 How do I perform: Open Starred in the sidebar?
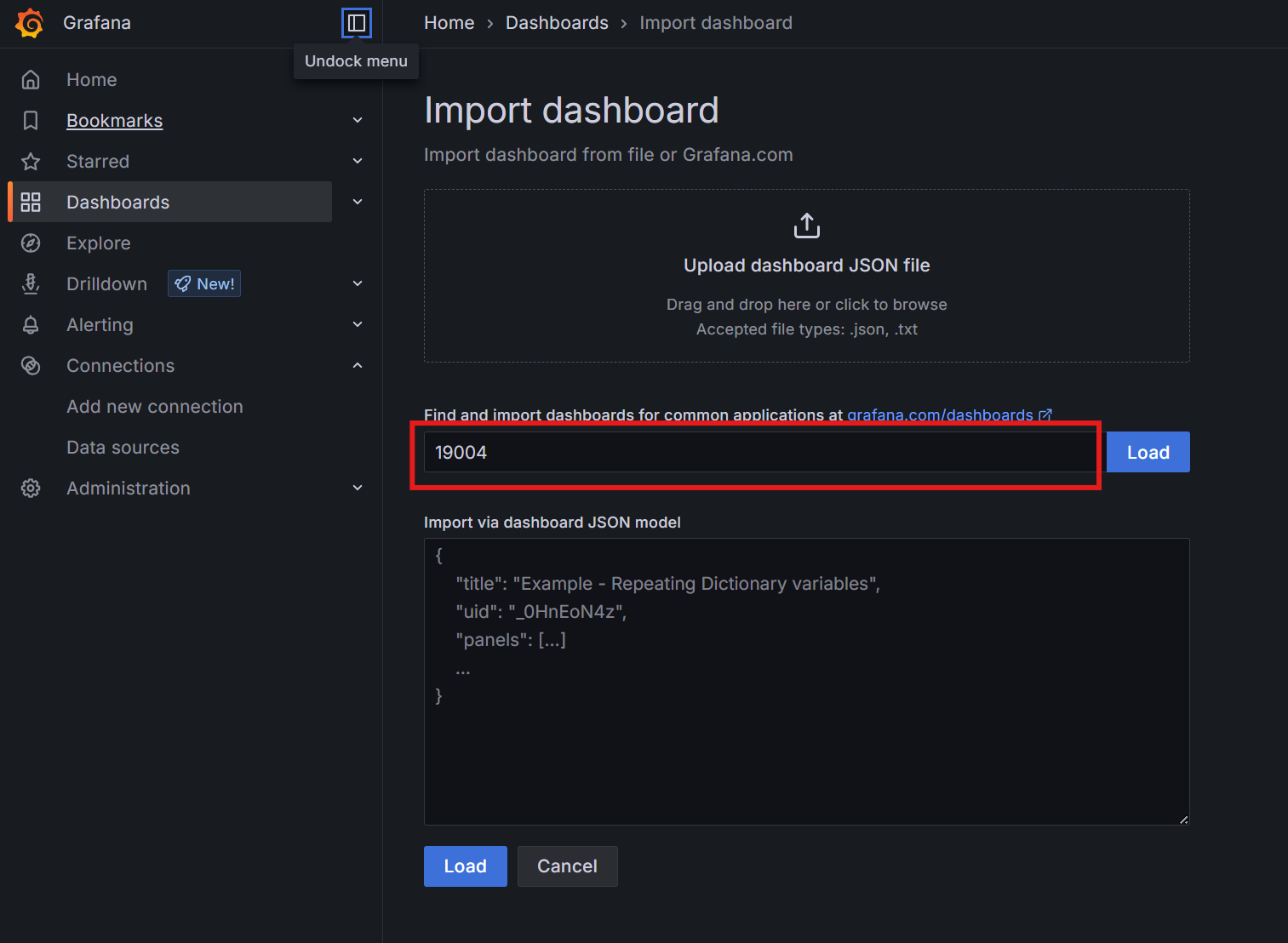98,162
